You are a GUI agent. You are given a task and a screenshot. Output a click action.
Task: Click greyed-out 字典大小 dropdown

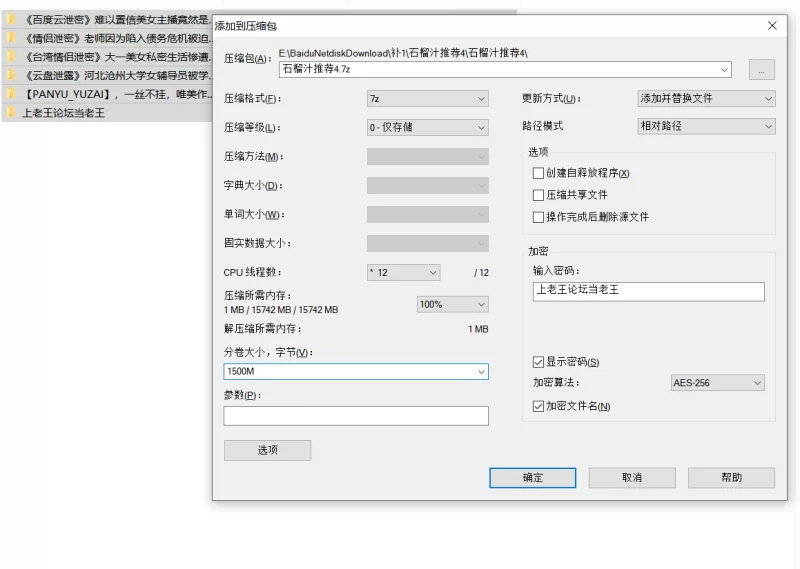click(x=428, y=186)
